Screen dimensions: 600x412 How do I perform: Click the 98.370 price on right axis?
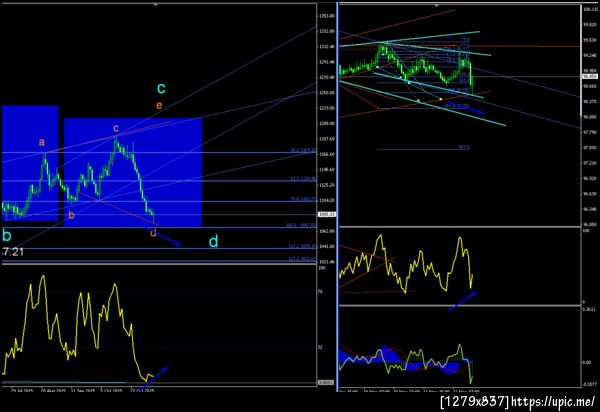coord(590,101)
